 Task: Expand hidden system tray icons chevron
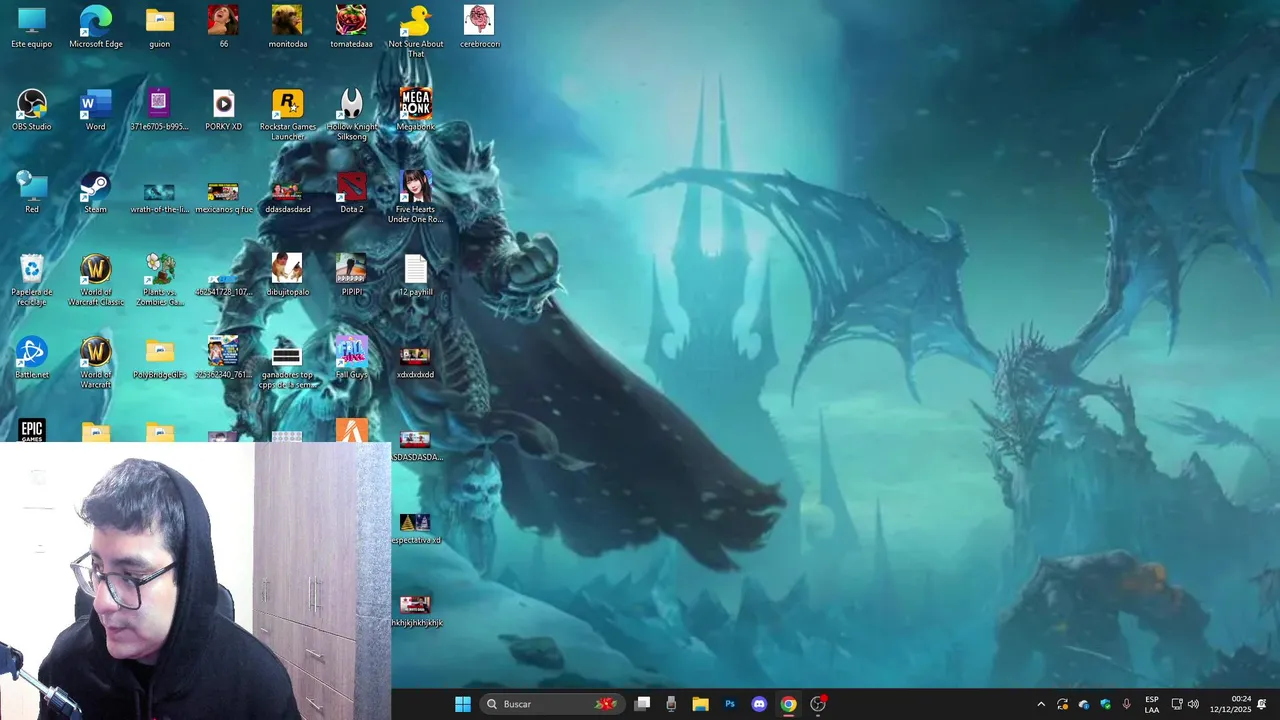[x=1041, y=704]
